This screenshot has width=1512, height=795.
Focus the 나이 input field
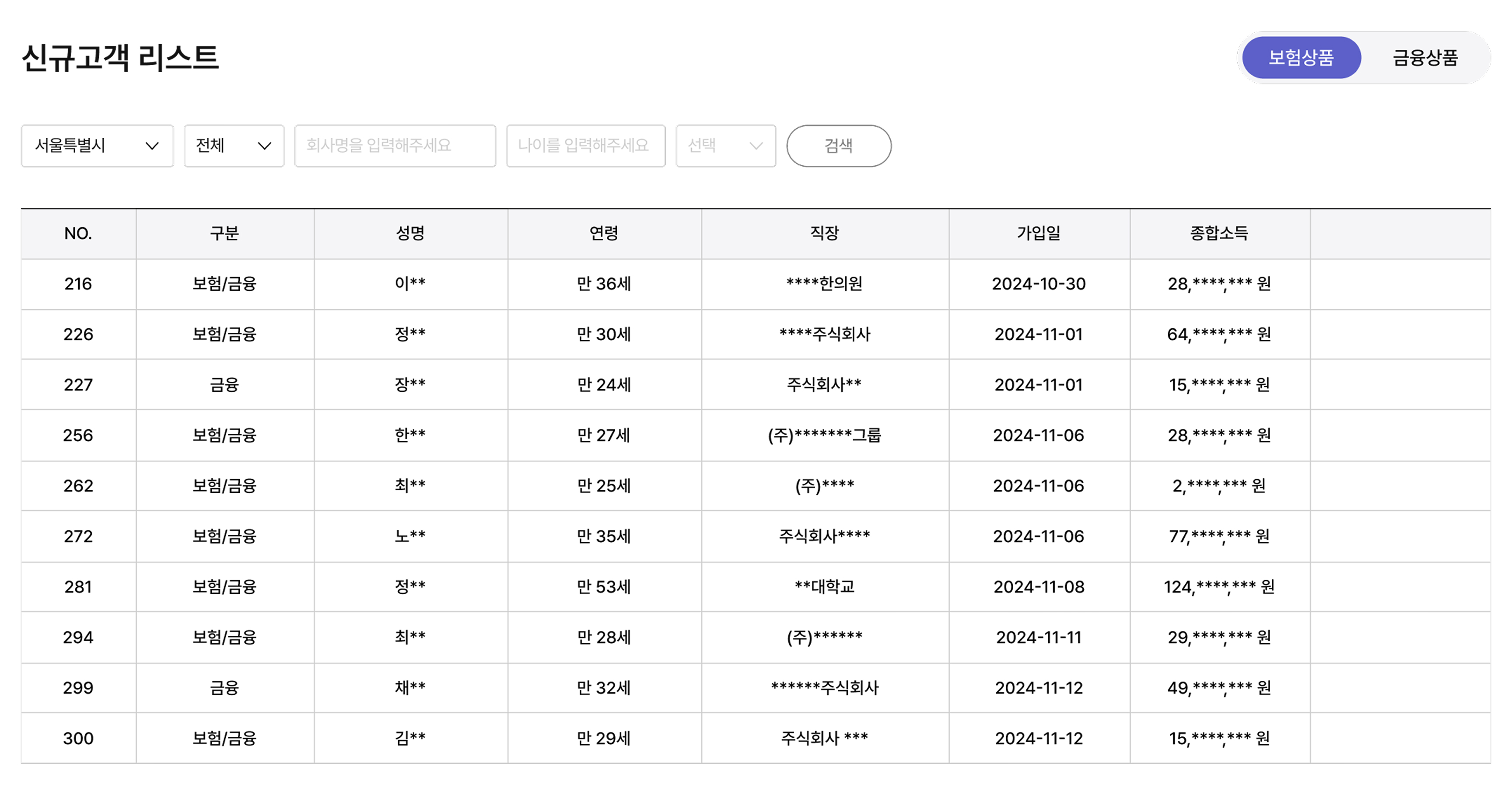[585, 146]
